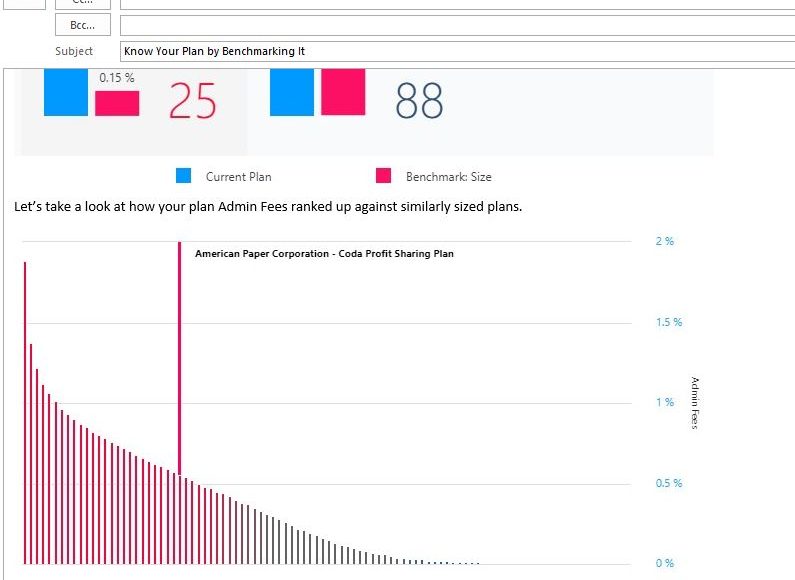This screenshot has height=580, width=795.
Task: Click the 0.5 % axis label
Action: (668, 483)
